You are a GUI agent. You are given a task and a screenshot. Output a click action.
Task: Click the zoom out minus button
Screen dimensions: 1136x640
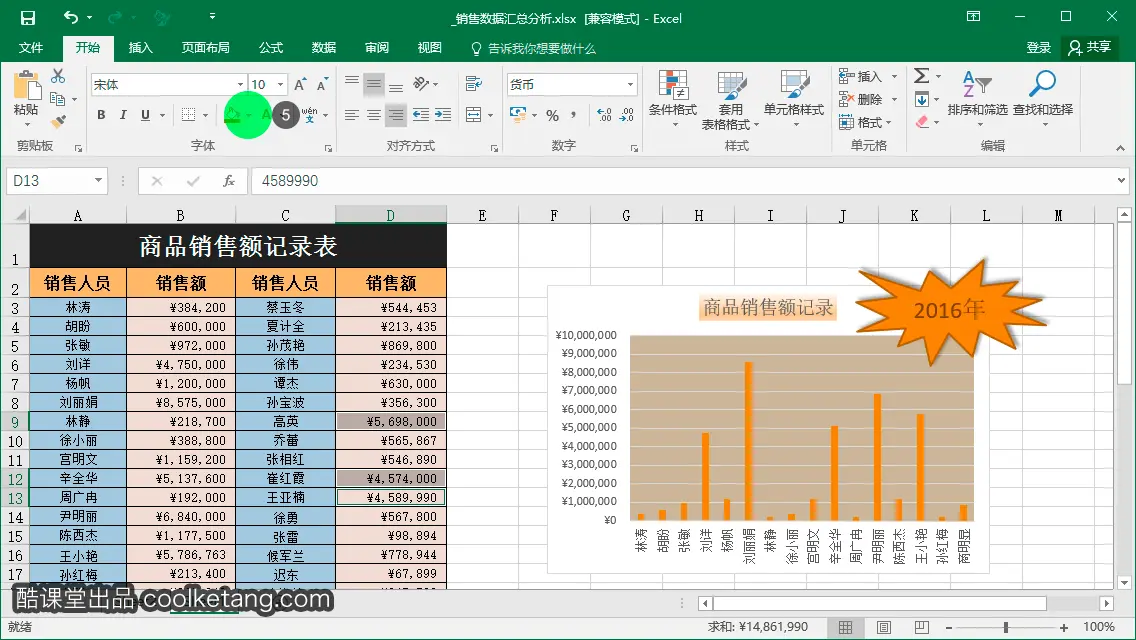[949, 628]
